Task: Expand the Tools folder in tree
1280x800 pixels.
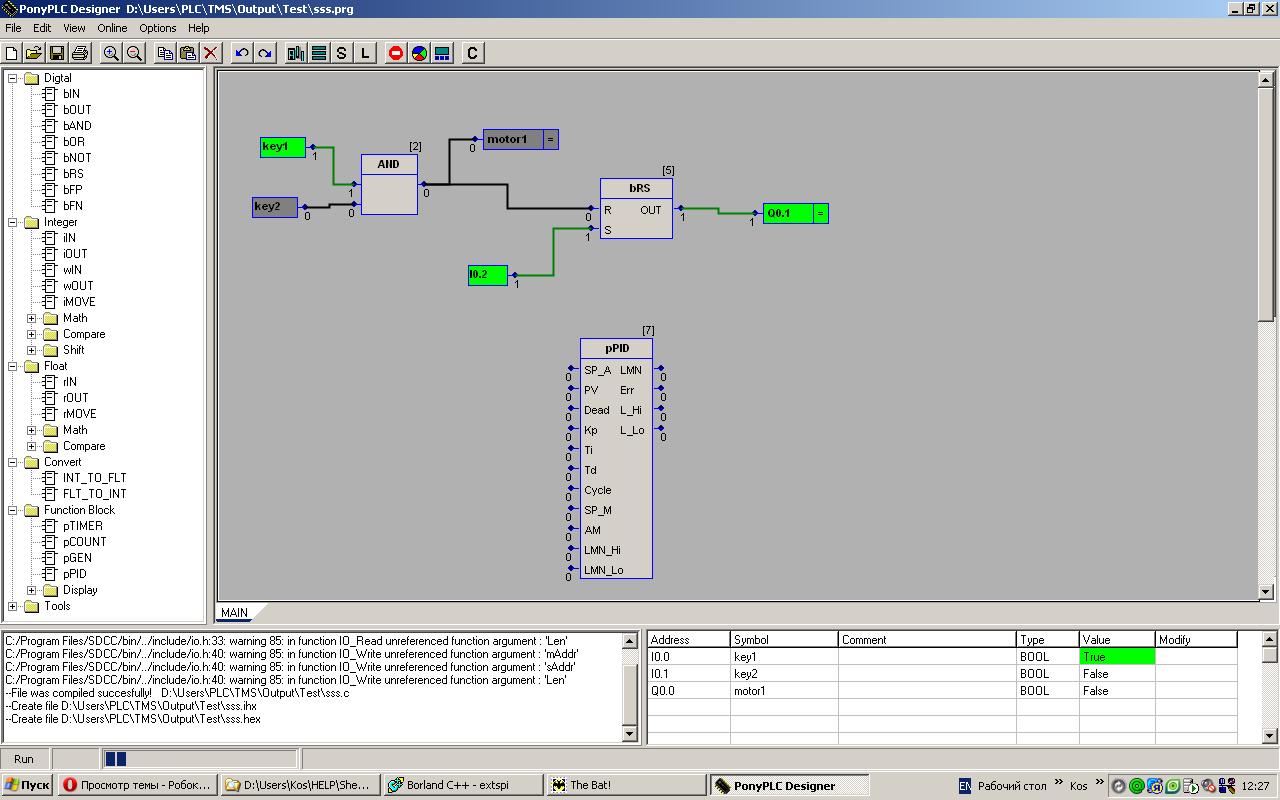Action: coord(13,606)
